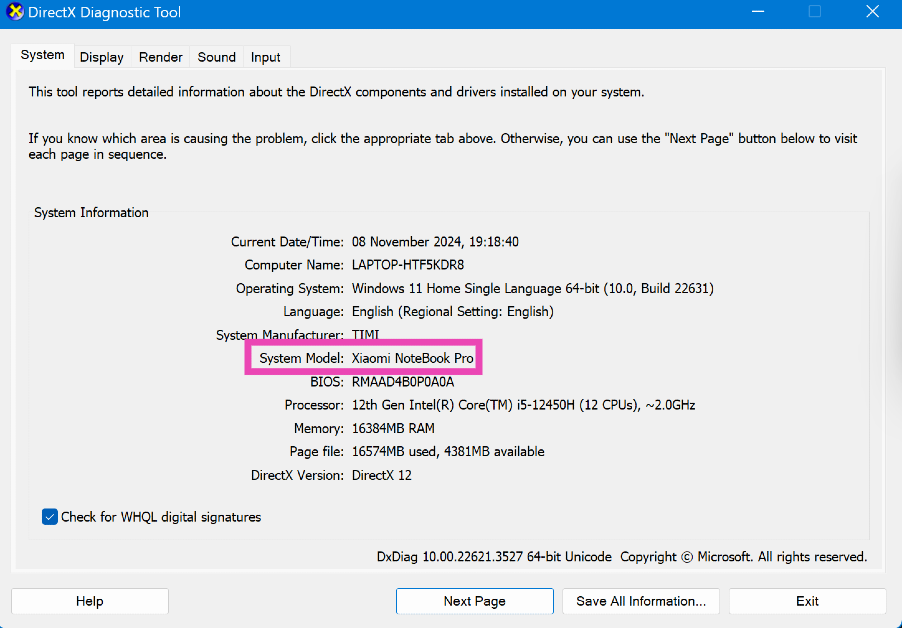902x628 pixels.
Task: Click the Next Page button
Action: point(474,601)
